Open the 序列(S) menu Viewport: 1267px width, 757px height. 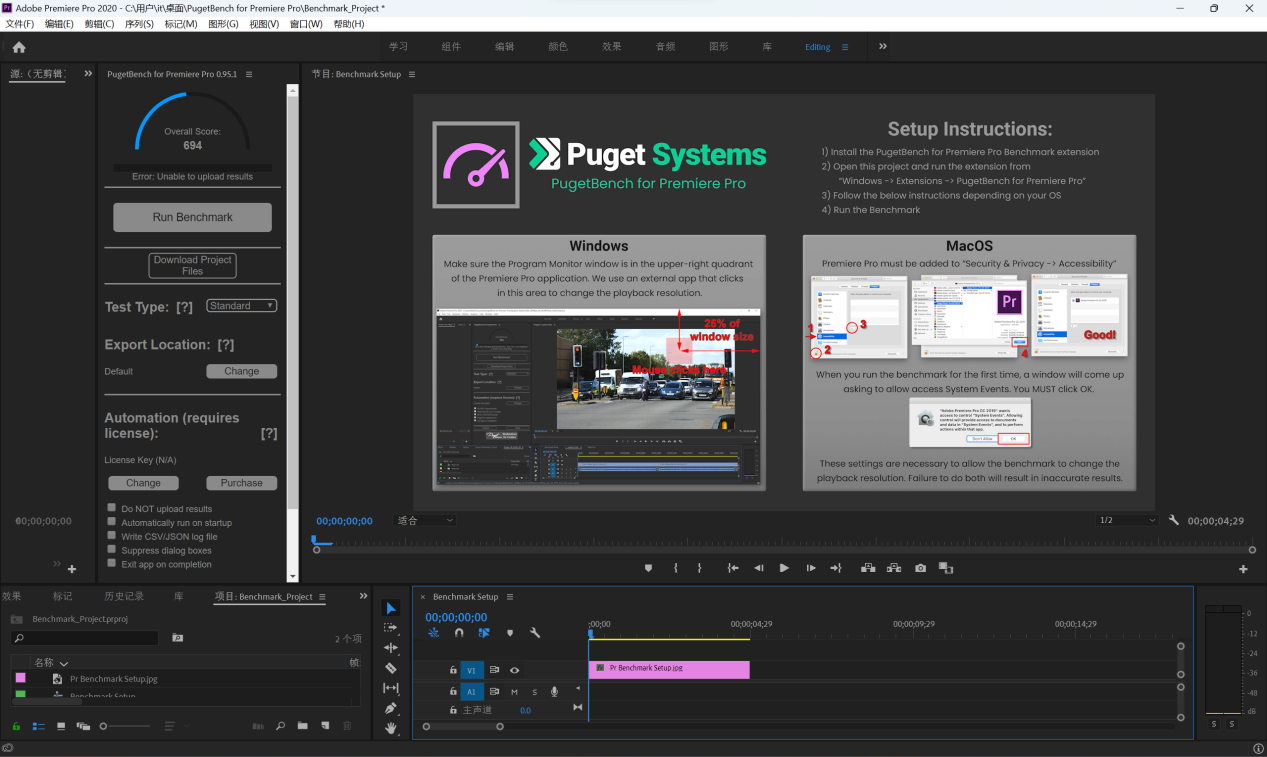click(139, 24)
